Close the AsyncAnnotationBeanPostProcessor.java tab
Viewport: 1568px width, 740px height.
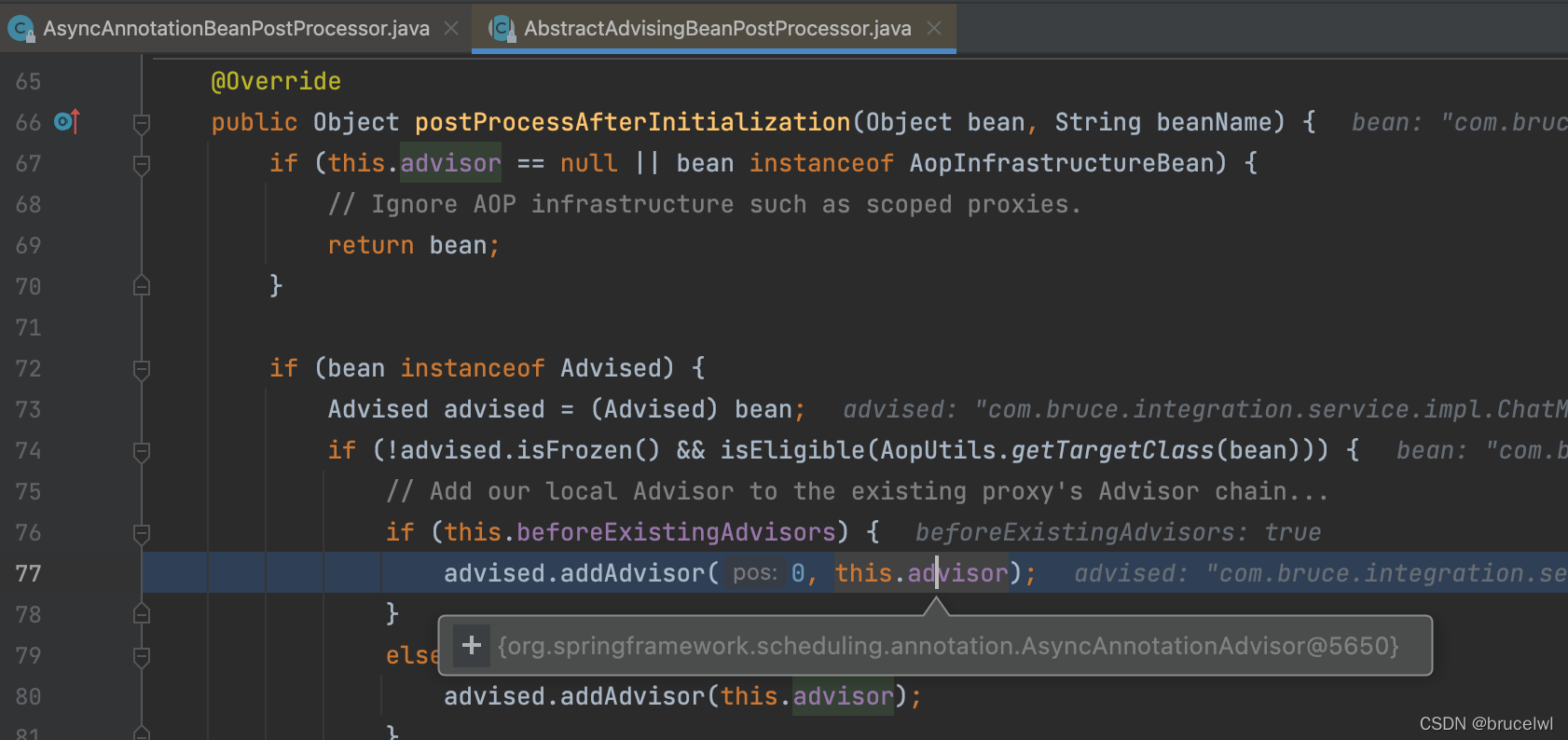coord(451,28)
